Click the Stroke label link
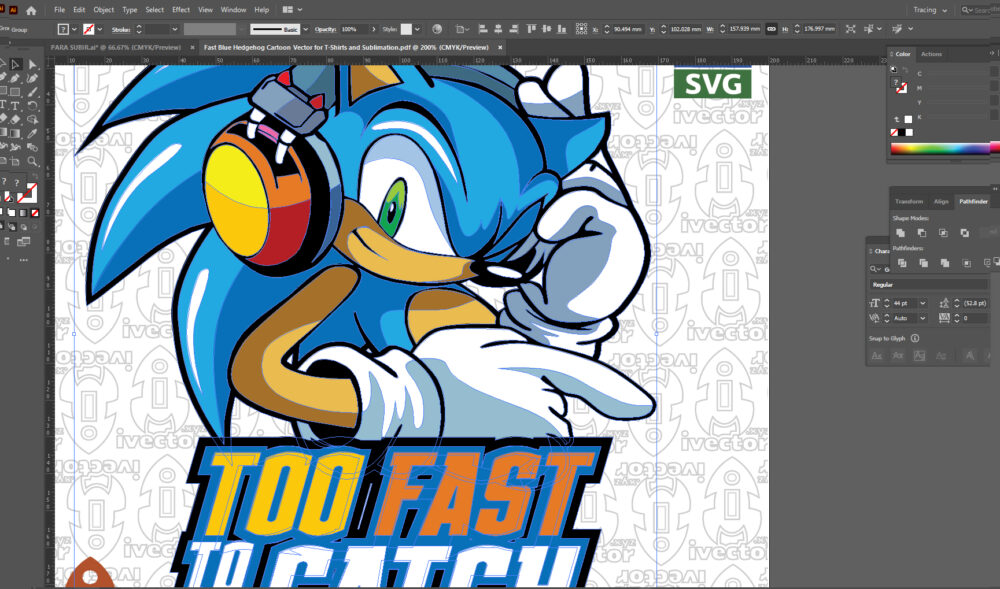The image size is (1000, 589). tap(121, 29)
